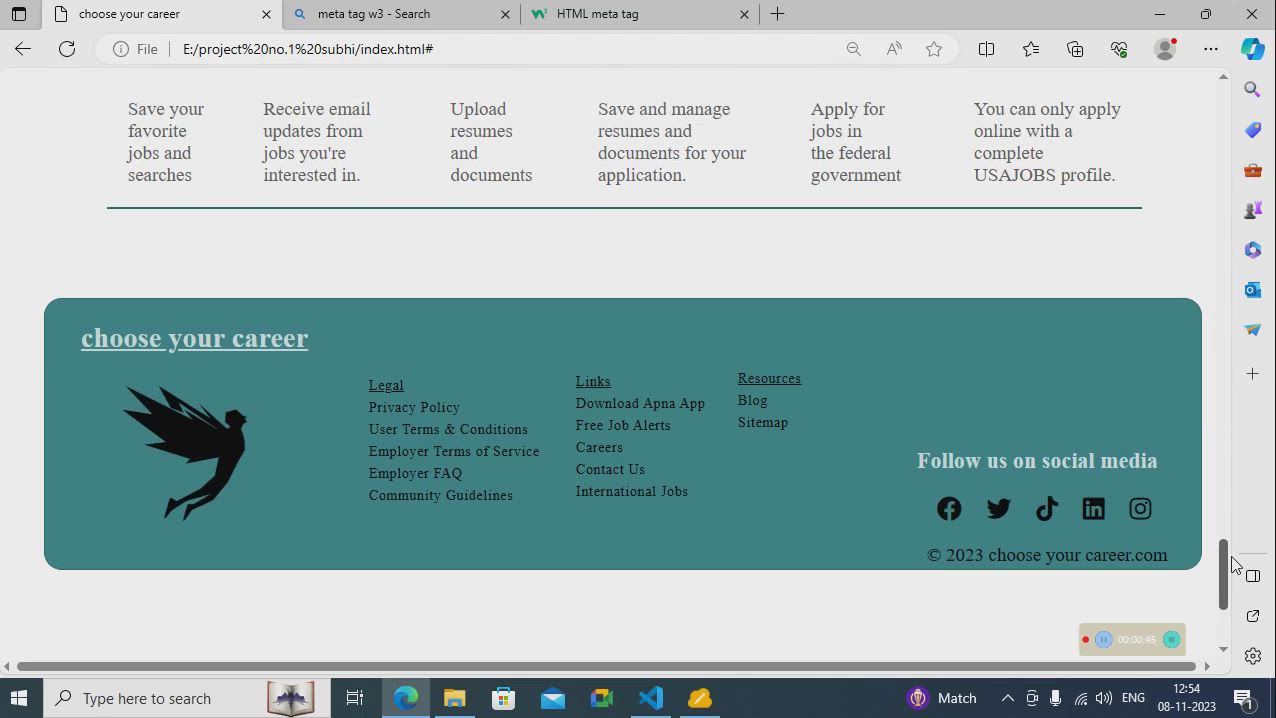Open the Twitter icon in the footer
Screen dimensions: 1276x718
click(998, 509)
